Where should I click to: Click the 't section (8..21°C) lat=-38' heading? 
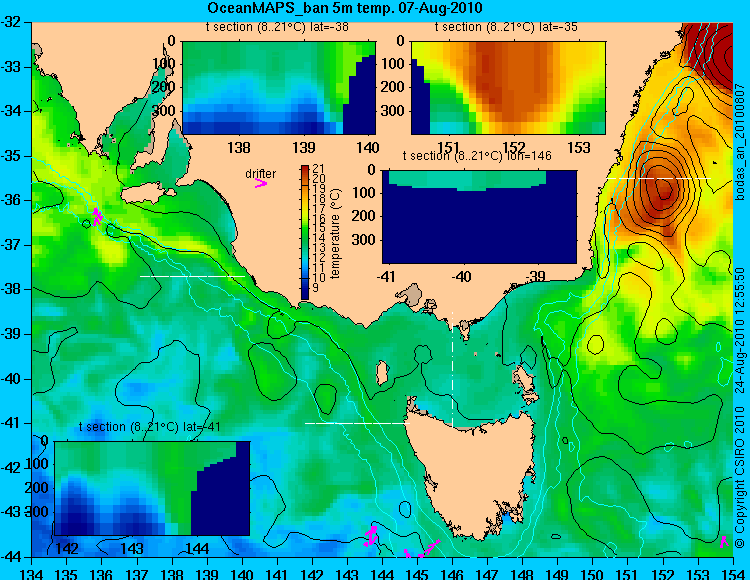pyautogui.click(x=277, y=27)
